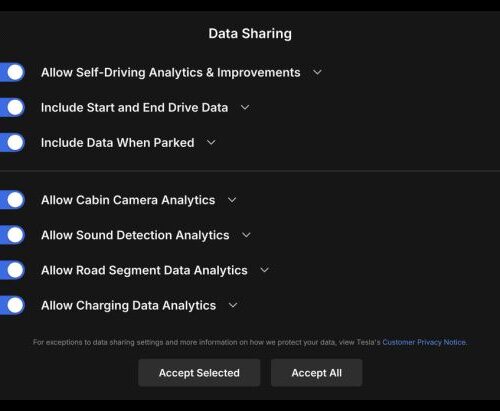Image resolution: width=500 pixels, height=411 pixels.
Task: Disable Allow Self-Driving Analytics & Improvements toggle
Action: pyautogui.click(x=12, y=72)
